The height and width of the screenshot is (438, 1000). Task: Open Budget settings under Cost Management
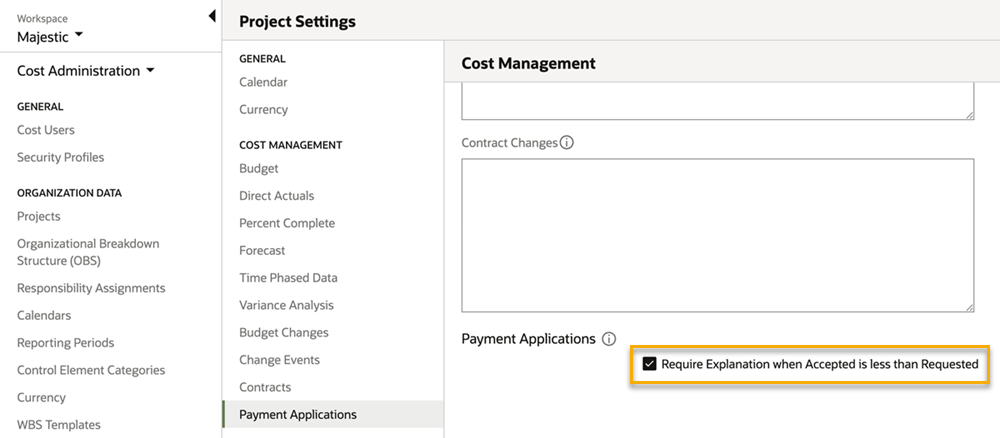(258, 169)
